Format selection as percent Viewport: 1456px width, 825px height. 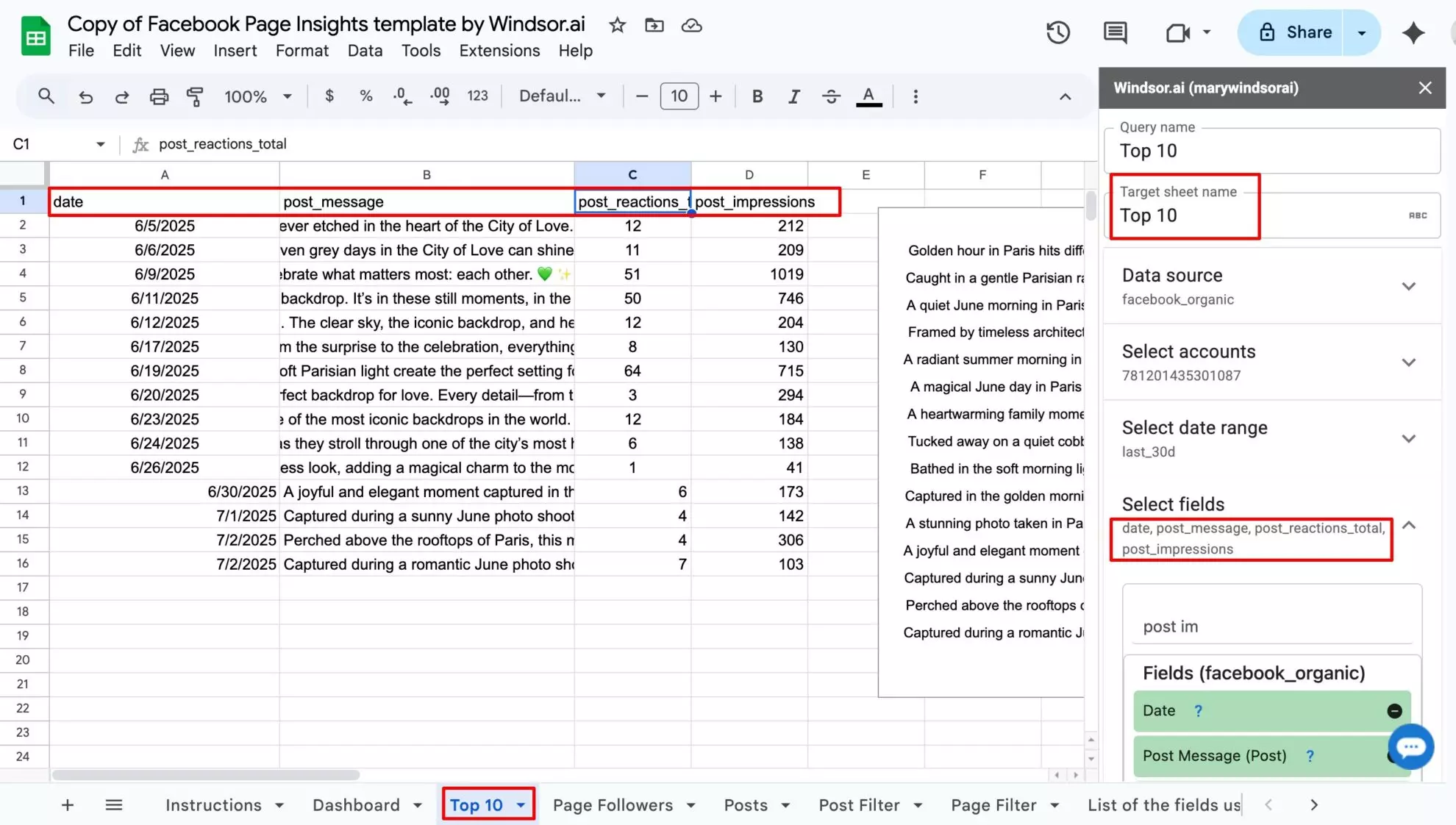coord(365,96)
